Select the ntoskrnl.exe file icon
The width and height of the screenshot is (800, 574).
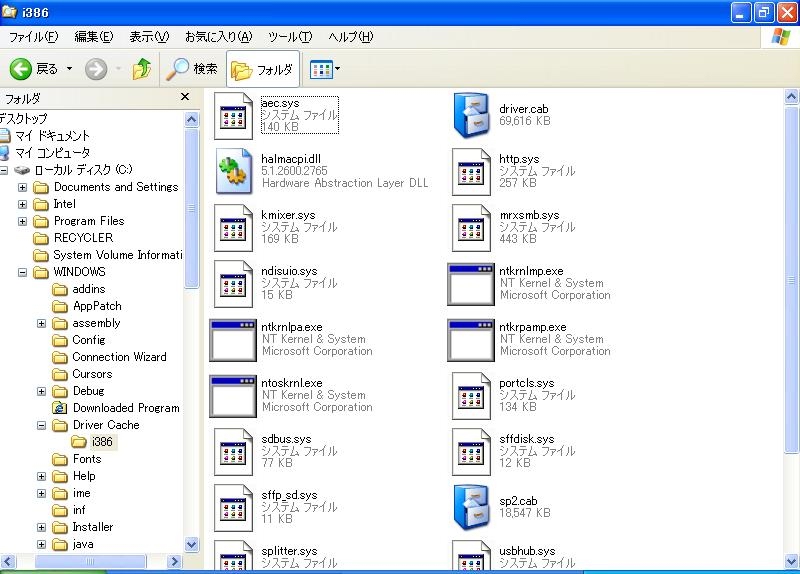[233, 395]
